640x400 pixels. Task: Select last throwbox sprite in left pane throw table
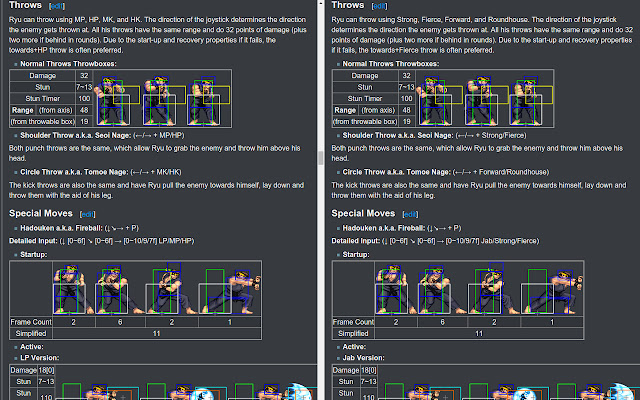coord(207,100)
